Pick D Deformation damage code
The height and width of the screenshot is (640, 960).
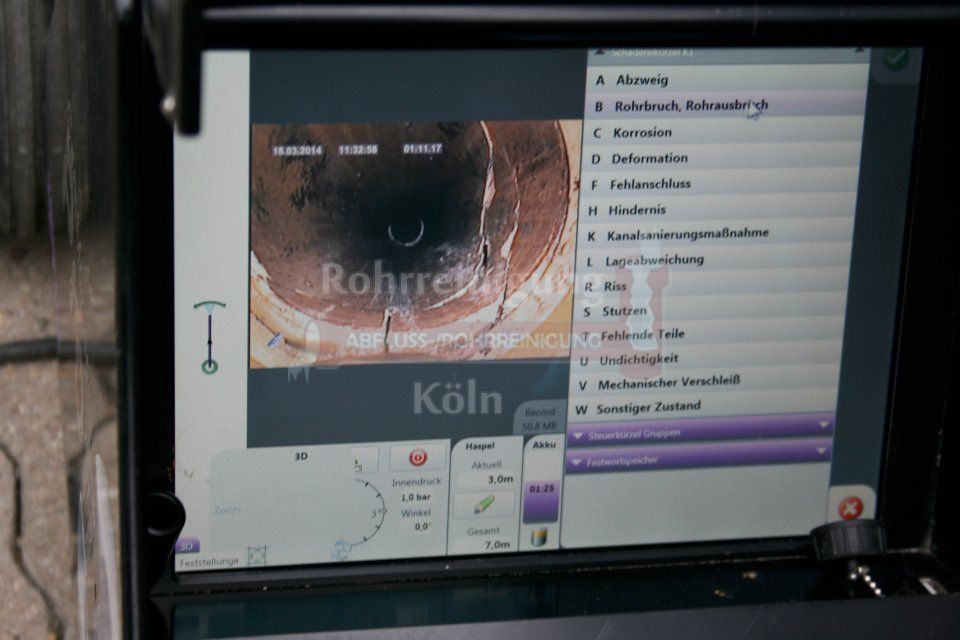(721, 159)
